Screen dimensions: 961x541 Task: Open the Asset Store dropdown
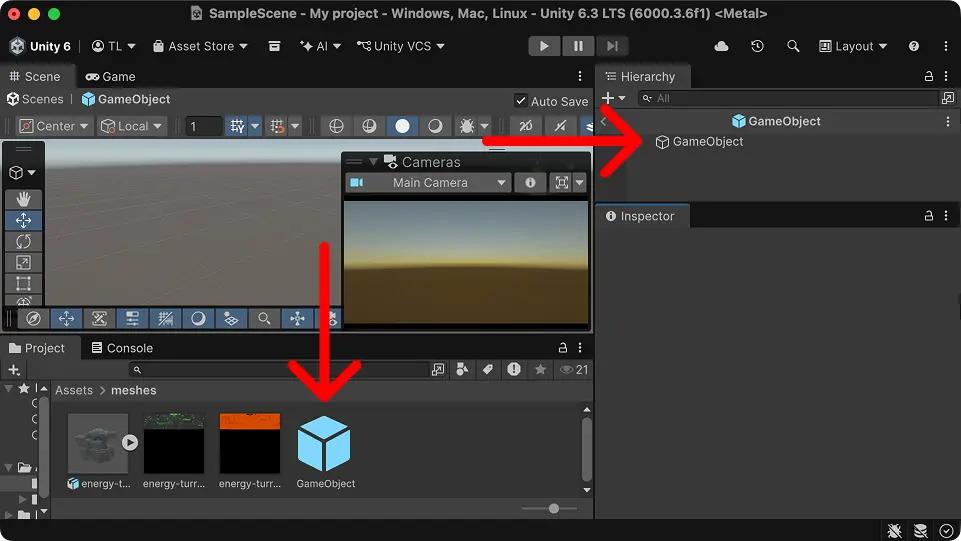pos(200,46)
